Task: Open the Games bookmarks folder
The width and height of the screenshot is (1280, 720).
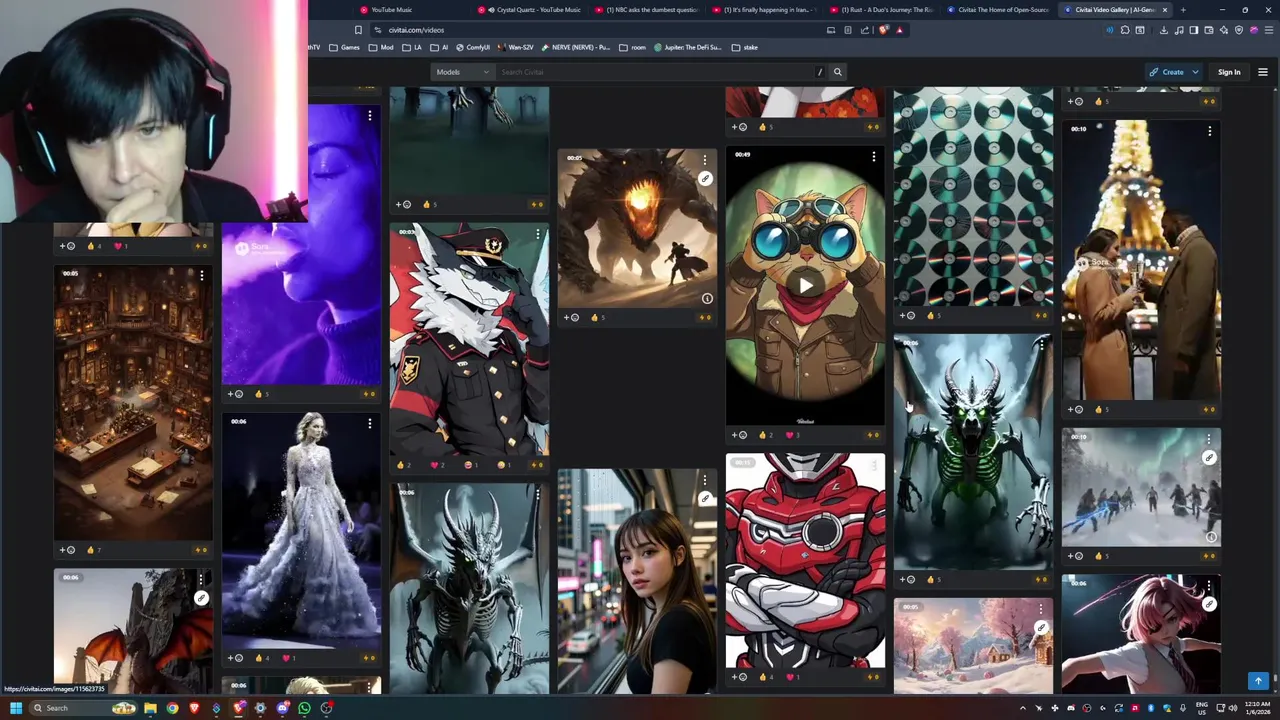Action: pos(344,47)
